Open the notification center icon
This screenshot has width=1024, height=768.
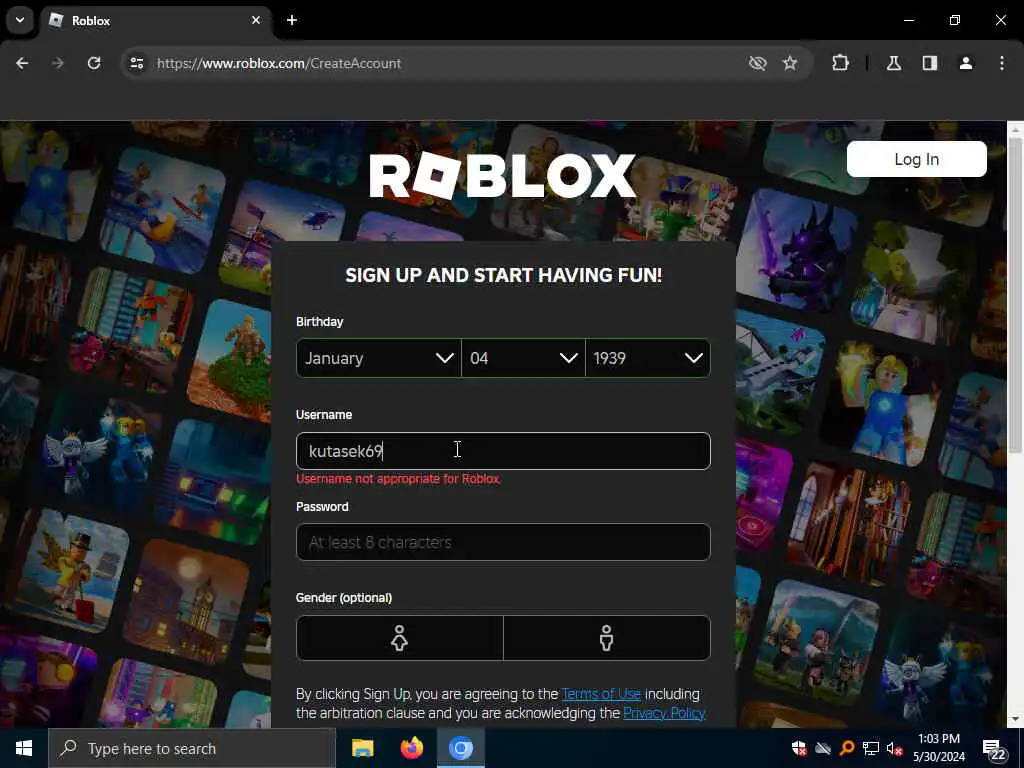(x=994, y=749)
